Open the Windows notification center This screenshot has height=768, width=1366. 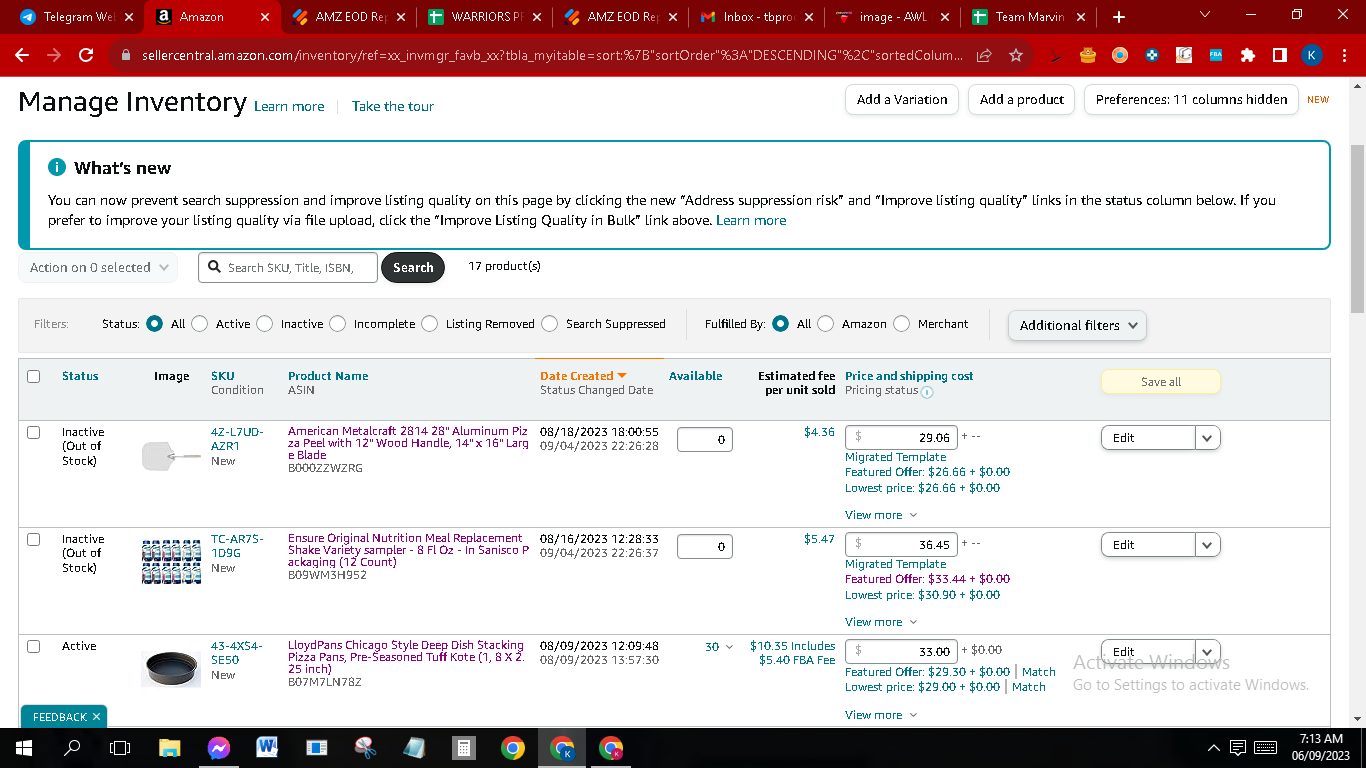click(1238, 747)
